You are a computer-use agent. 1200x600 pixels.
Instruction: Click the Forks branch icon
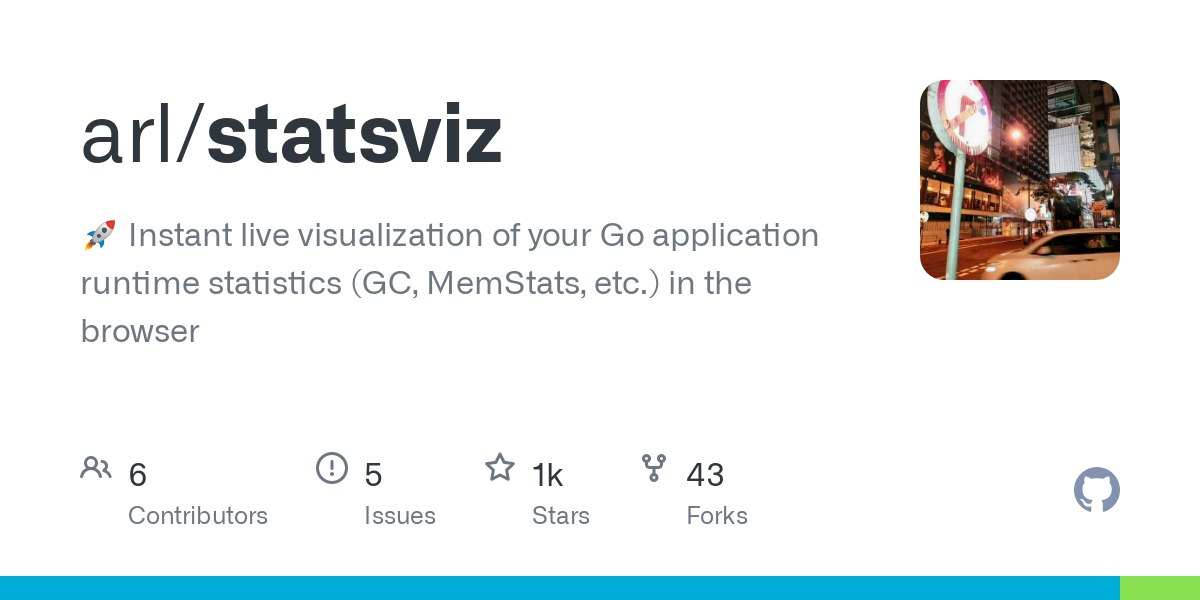pyautogui.click(x=654, y=467)
